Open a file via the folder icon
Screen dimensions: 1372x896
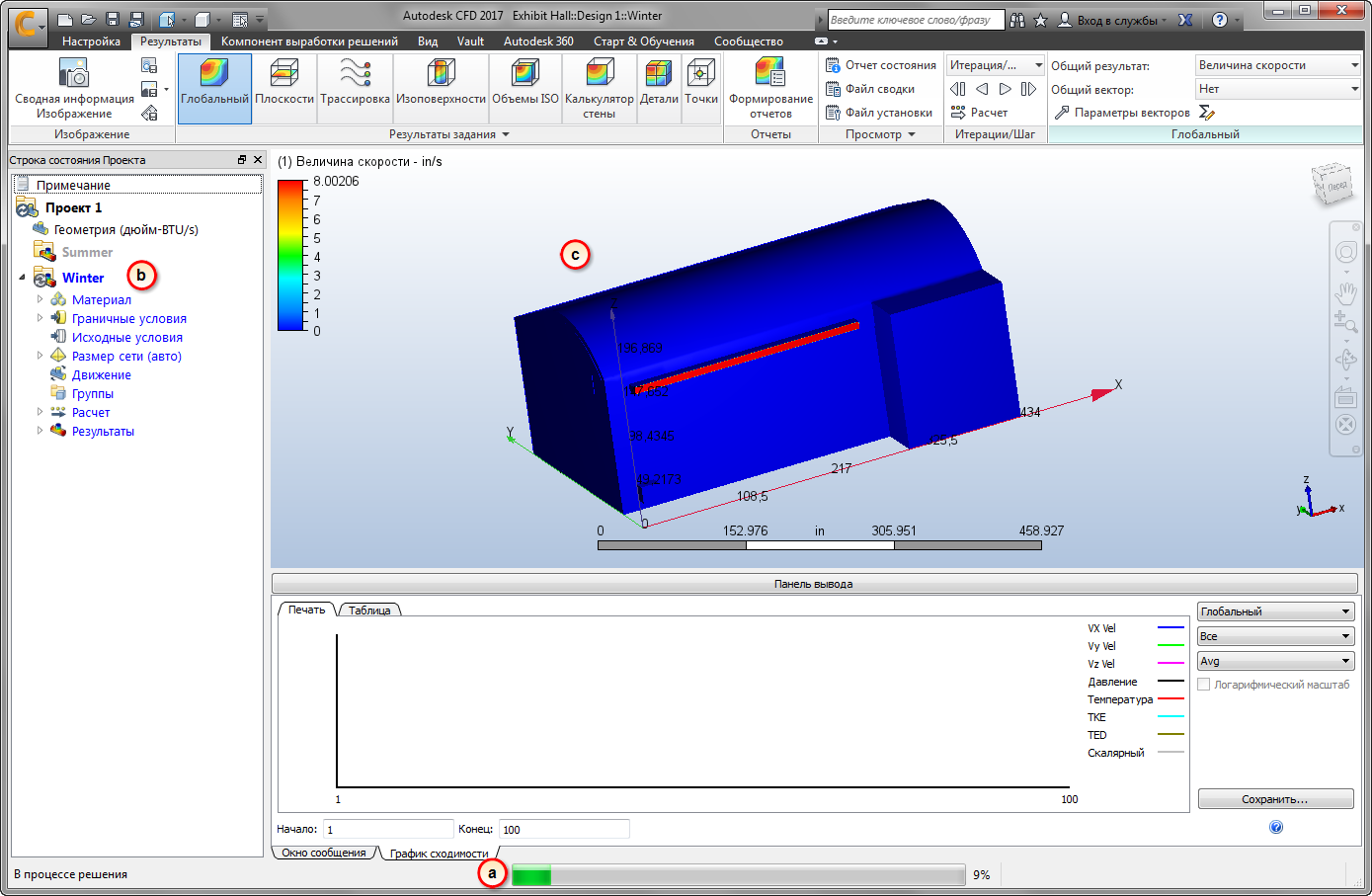[89, 20]
